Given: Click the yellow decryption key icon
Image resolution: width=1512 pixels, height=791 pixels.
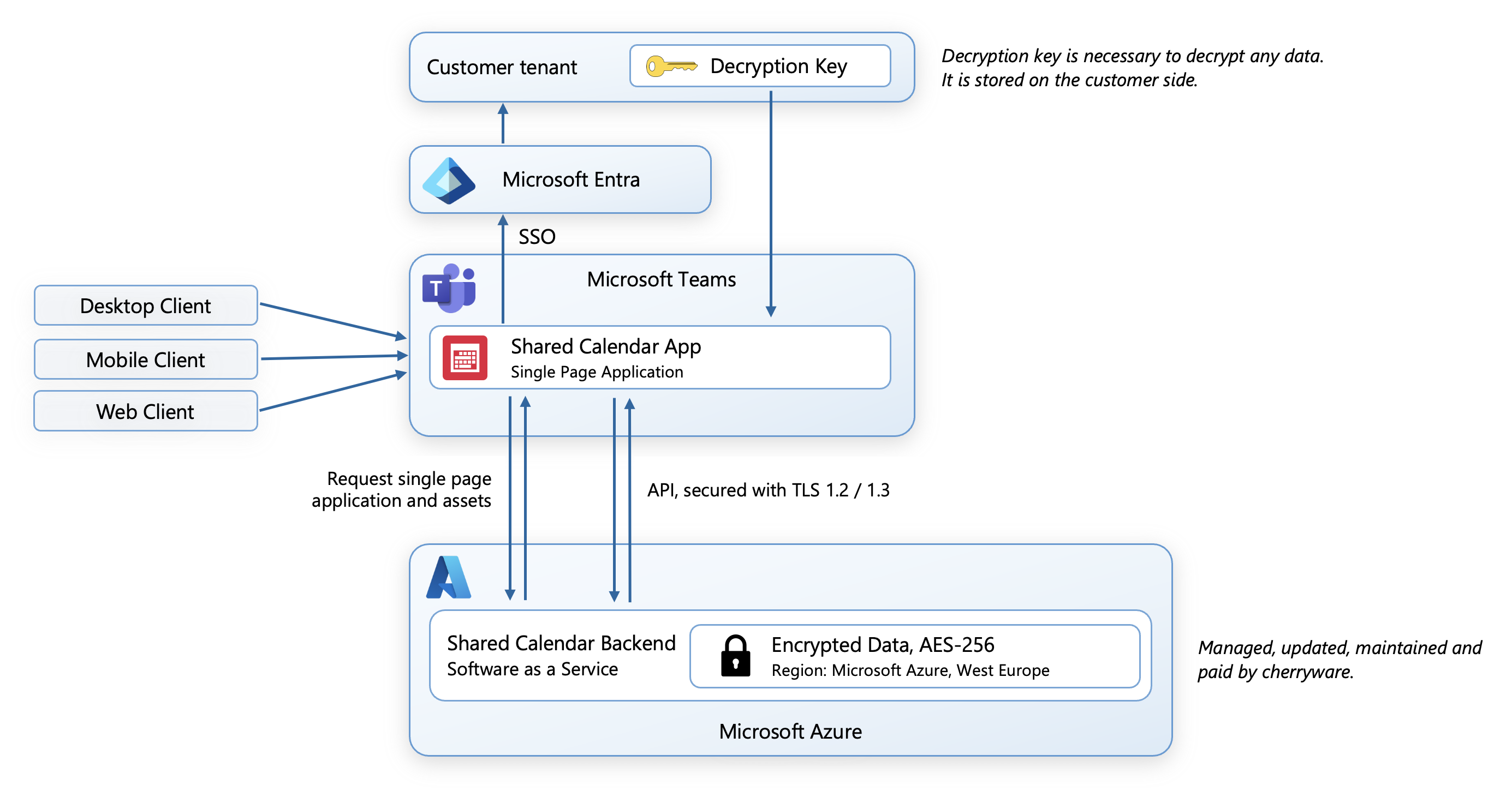Looking at the screenshot, I should pyautogui.click(x=671, y=65).
